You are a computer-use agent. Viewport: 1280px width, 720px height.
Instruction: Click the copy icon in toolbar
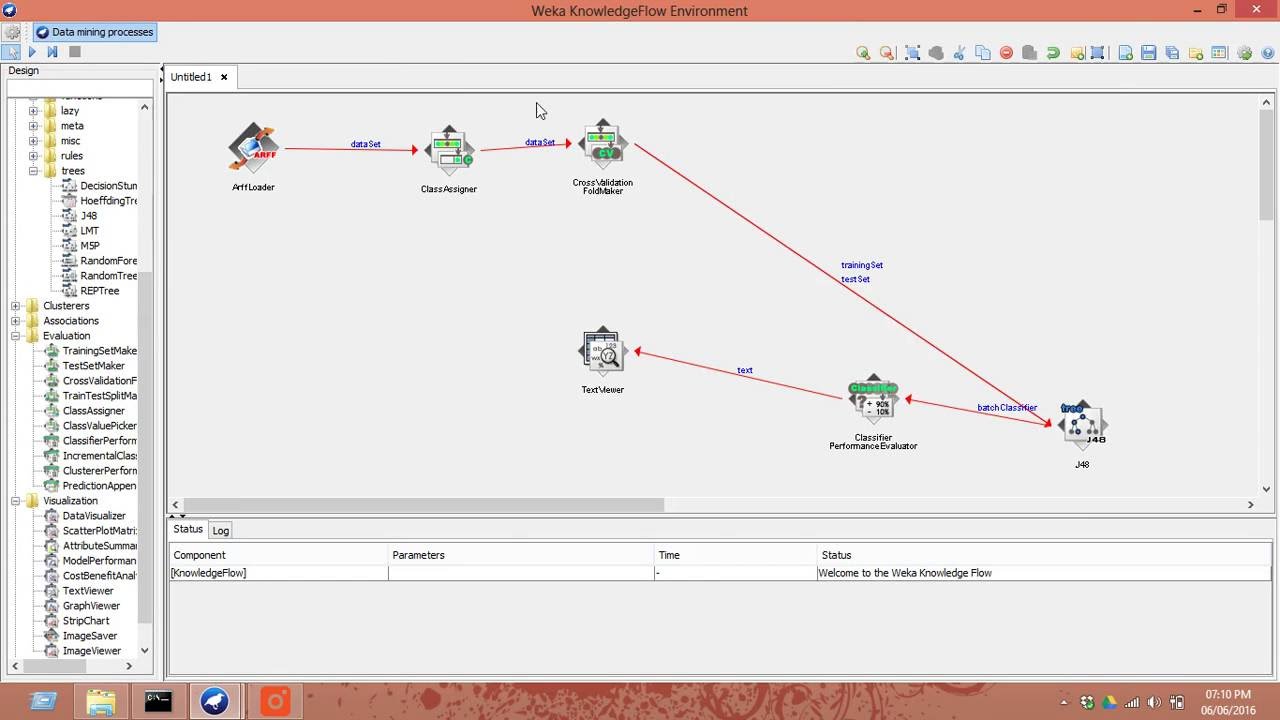982,53
